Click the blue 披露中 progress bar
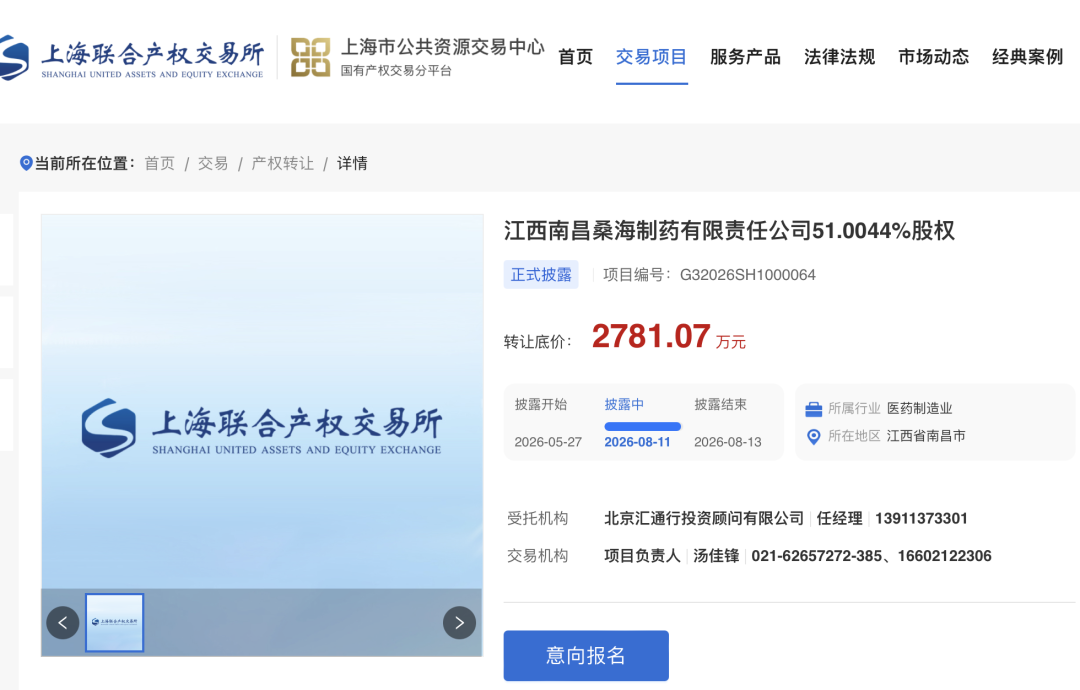 coord(643,426)
